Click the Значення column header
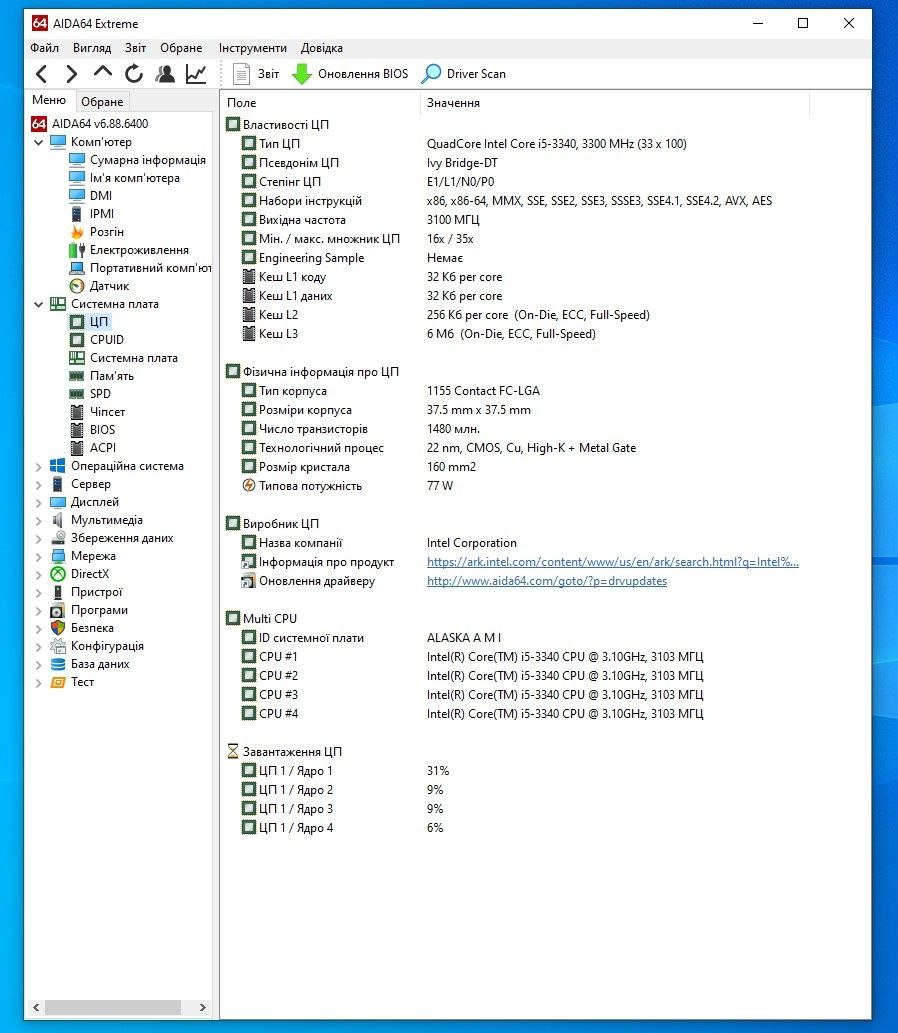Image resolution: width=898 pixels, height=1033 pixels. tap(614, 103)
